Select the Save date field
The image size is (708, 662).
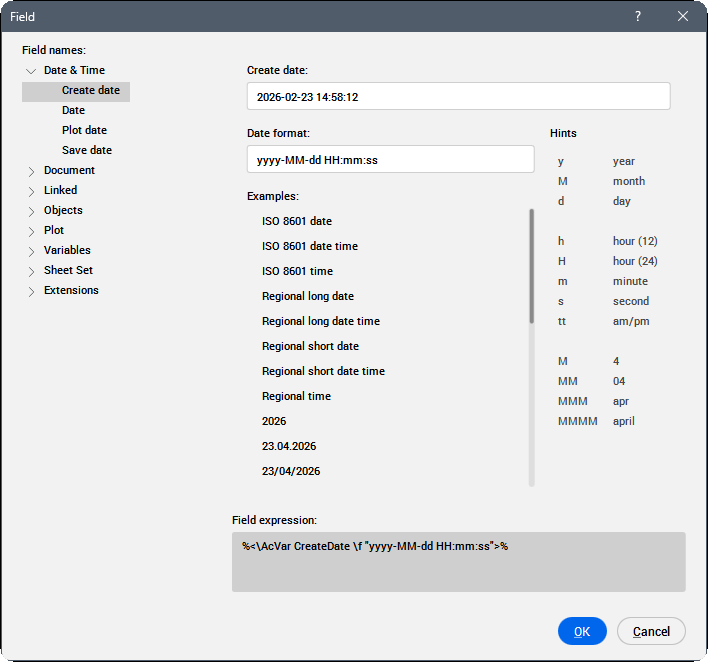pos(87,150)
